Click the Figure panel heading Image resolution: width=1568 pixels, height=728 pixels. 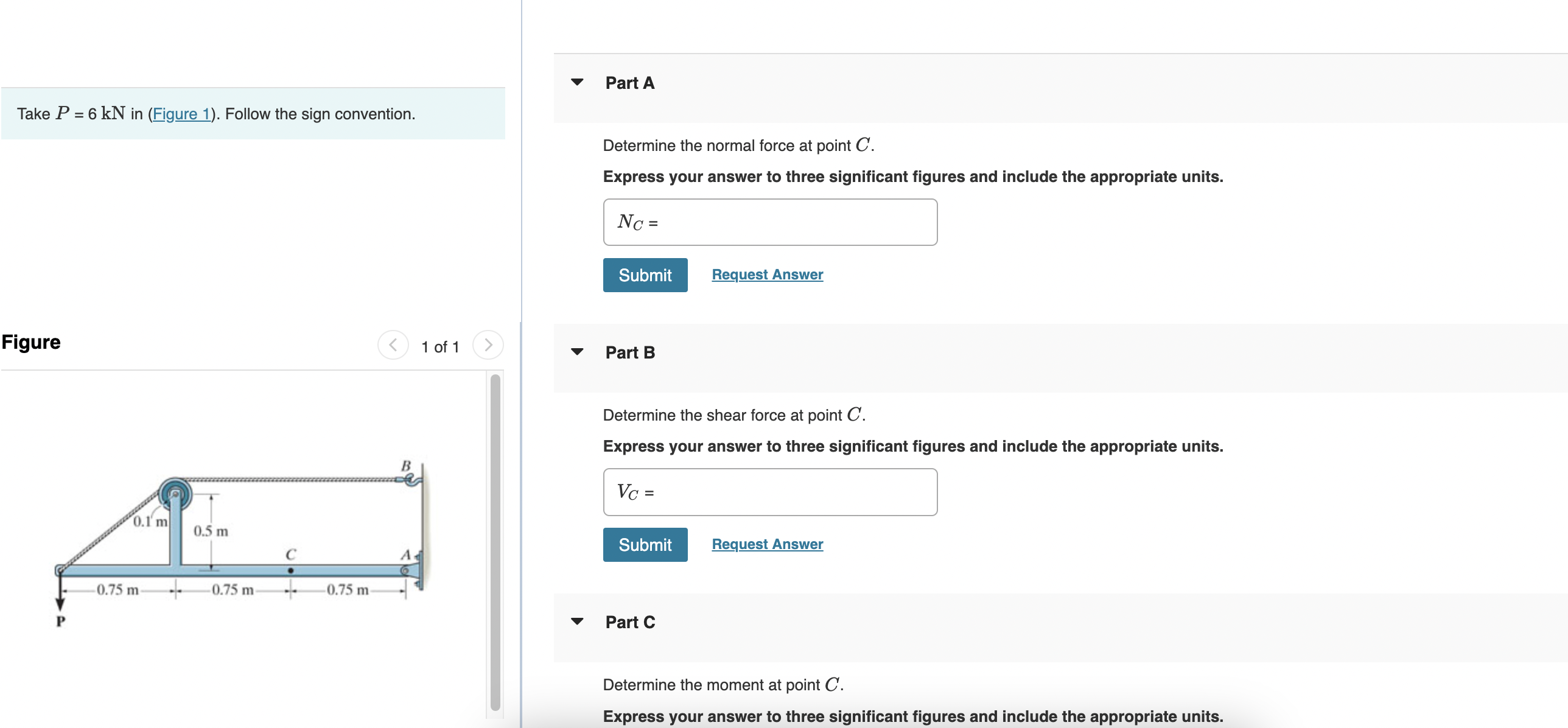(x=31, y=342)
